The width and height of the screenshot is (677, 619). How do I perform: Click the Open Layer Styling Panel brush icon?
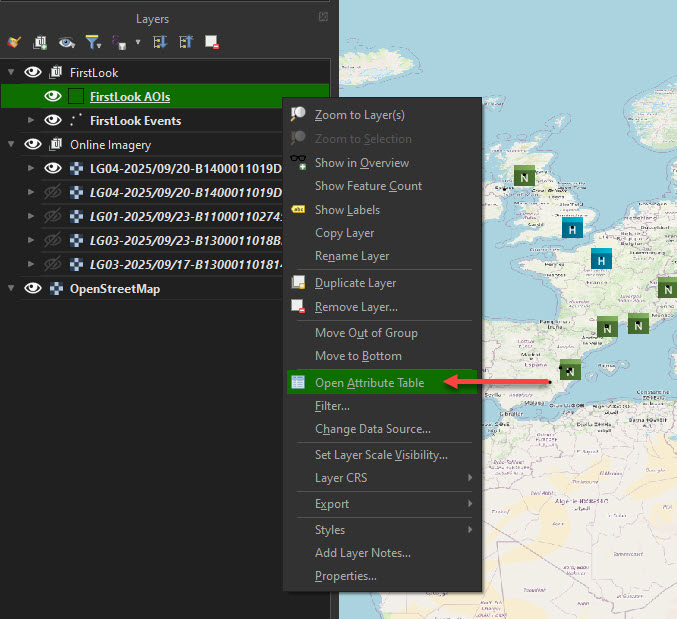coord(14,42)
